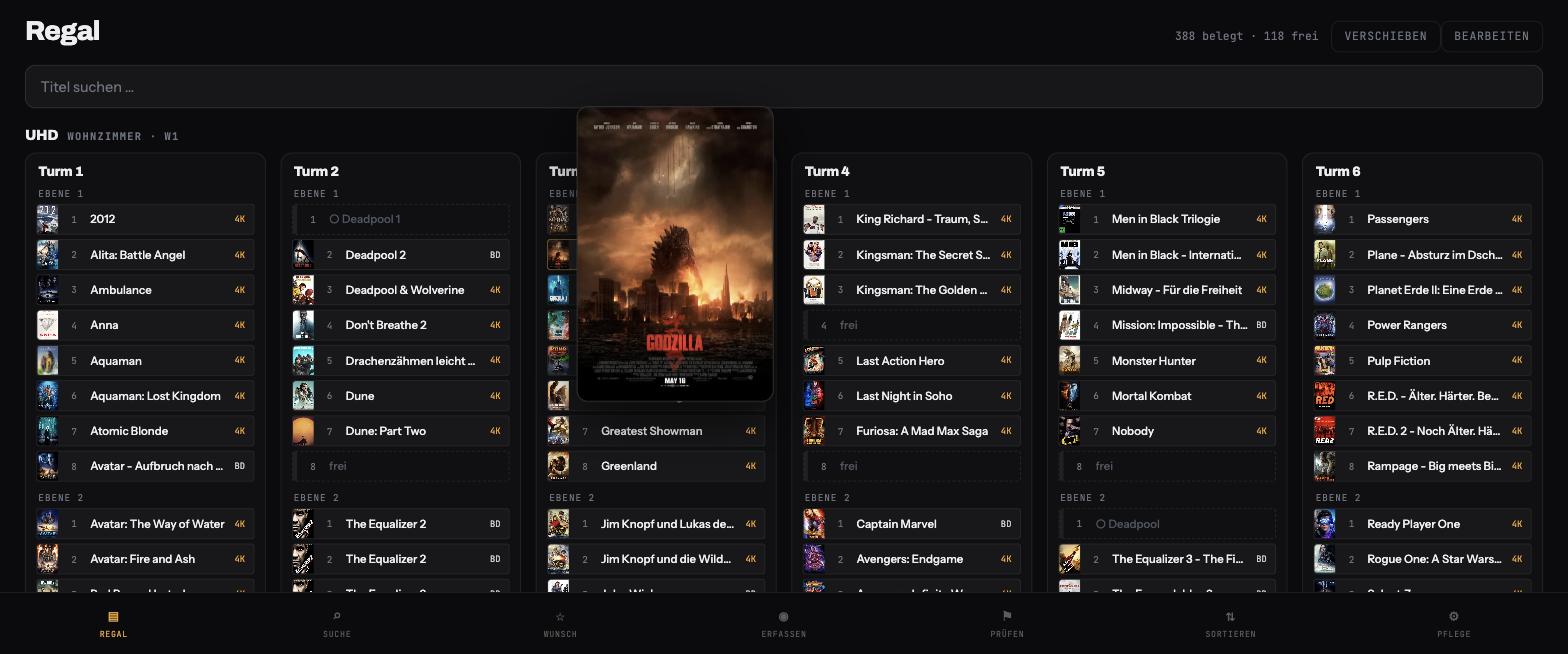The height and width of the screenshot is (654, 1568).
Task: Open Kingsman: The Golden Circle entry
Action: point(912,290)
